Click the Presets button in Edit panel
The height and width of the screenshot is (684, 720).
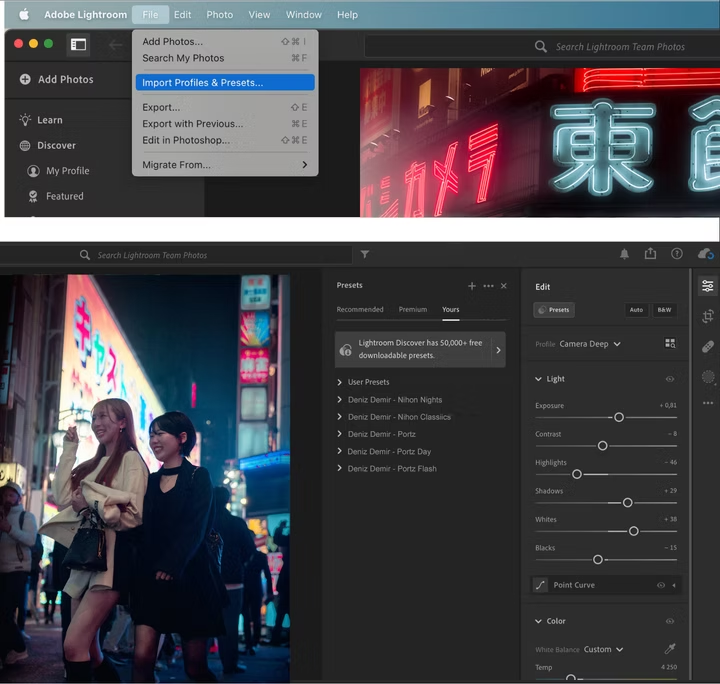click(x=554, y=310)
